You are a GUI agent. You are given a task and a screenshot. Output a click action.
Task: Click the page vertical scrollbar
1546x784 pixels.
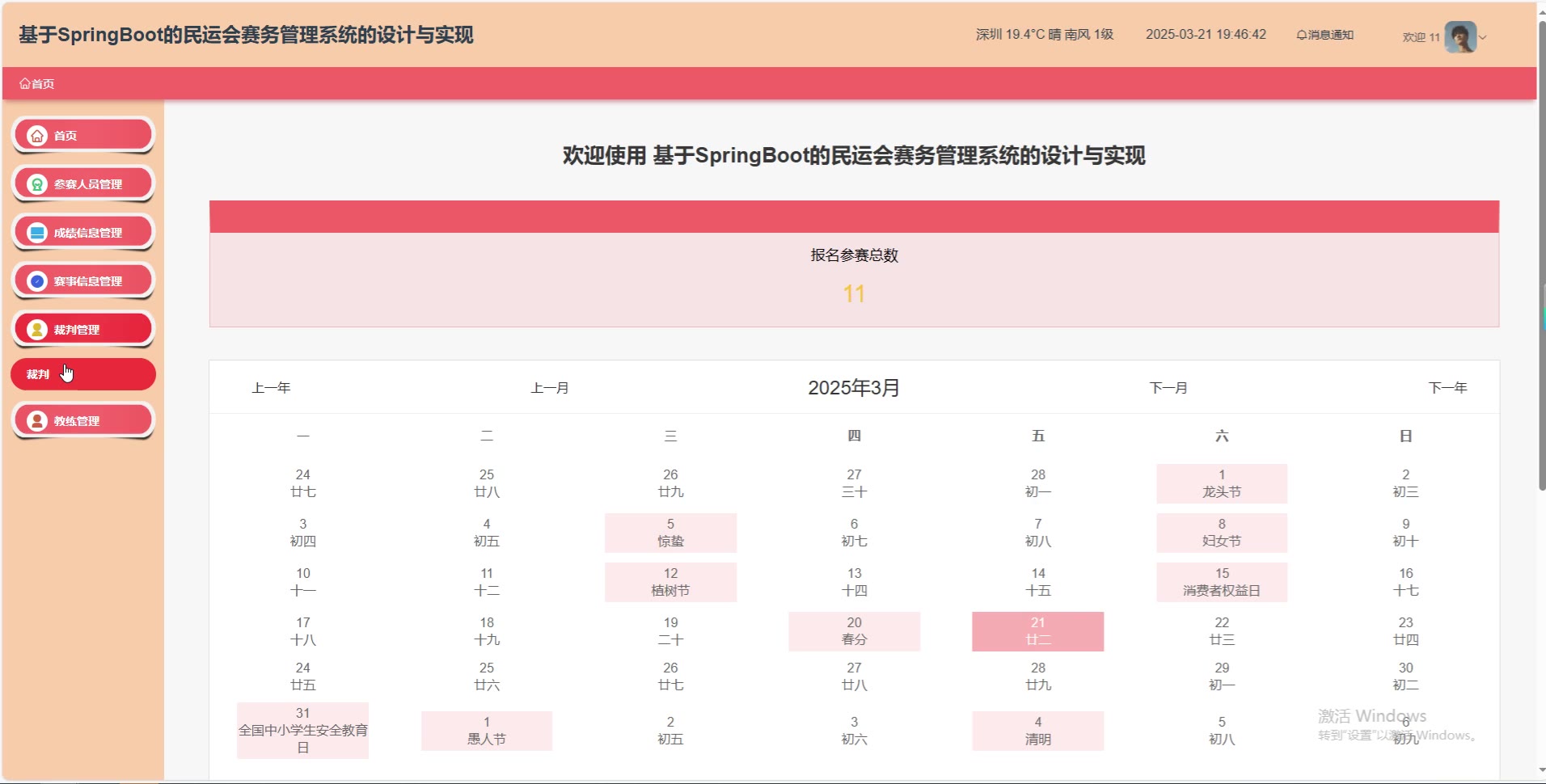pos(1541,255)
